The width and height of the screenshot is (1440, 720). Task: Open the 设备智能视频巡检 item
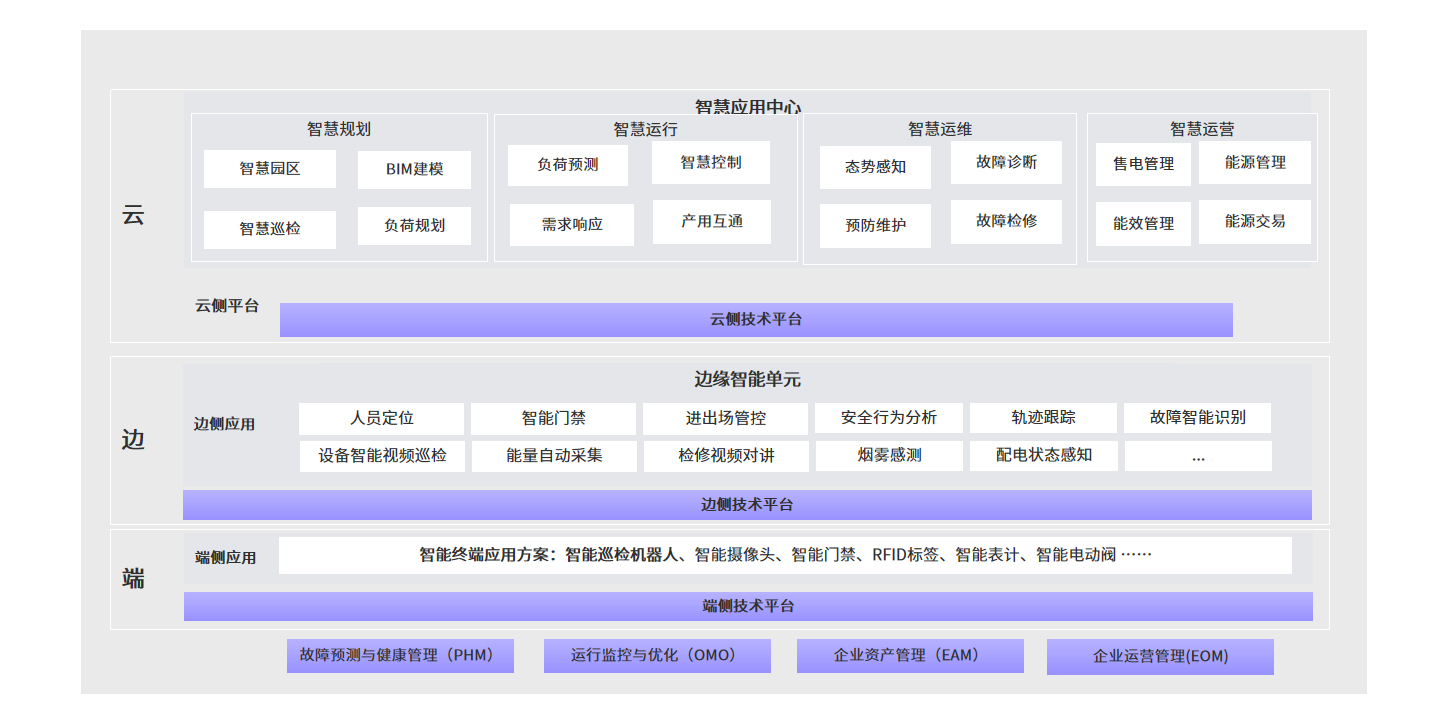tap(382, 456)
